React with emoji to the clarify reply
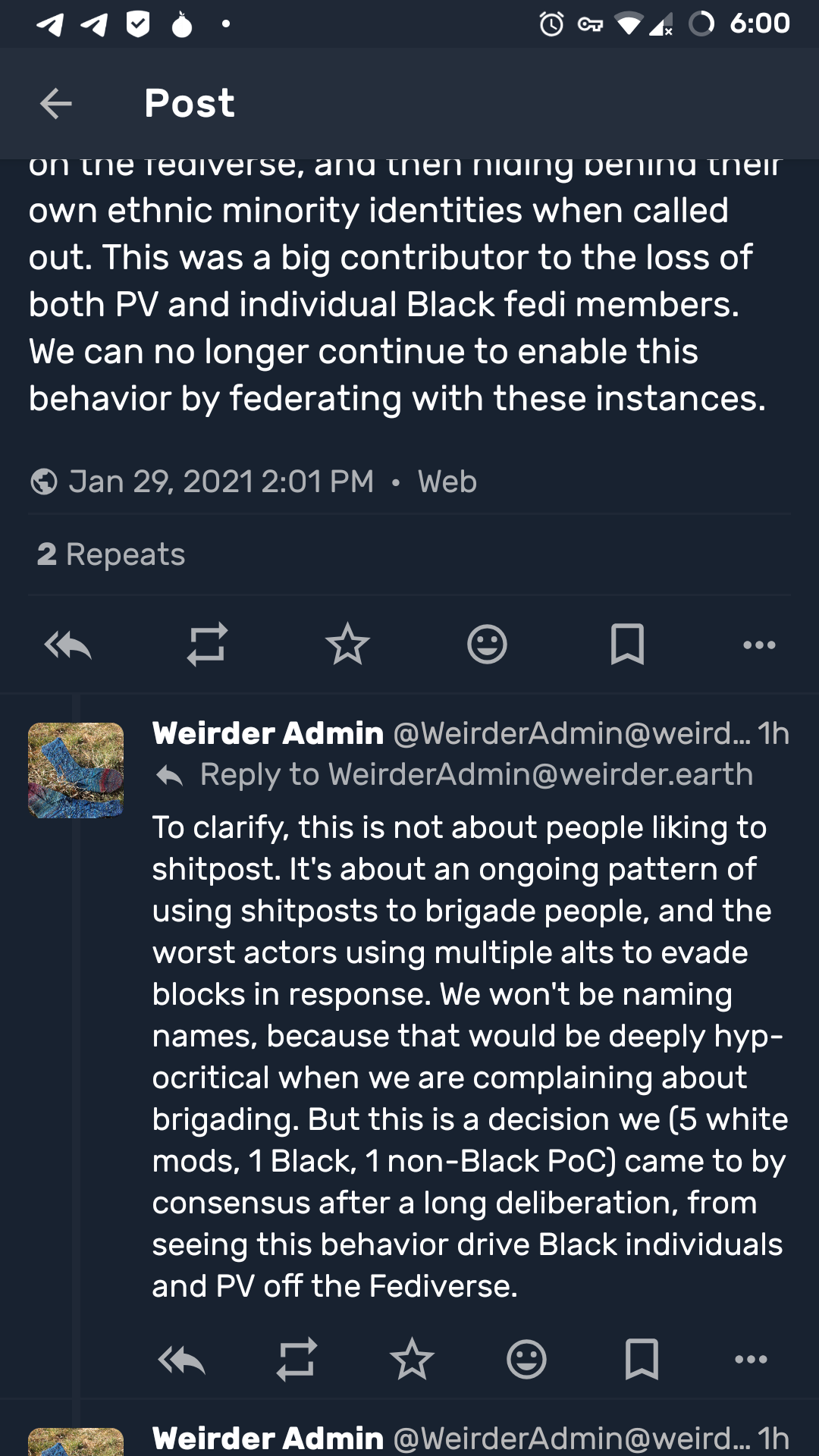Image resolution: width=819 pixels, height=1456 pixels. coord(526,1360)
